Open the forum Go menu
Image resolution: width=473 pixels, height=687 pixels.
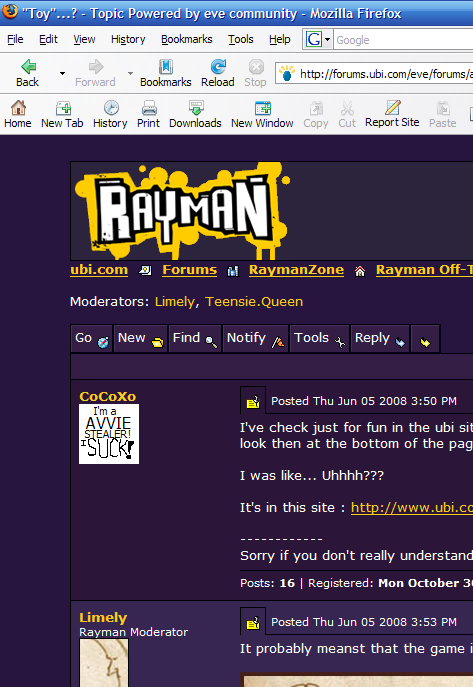(x=92, y=338)
